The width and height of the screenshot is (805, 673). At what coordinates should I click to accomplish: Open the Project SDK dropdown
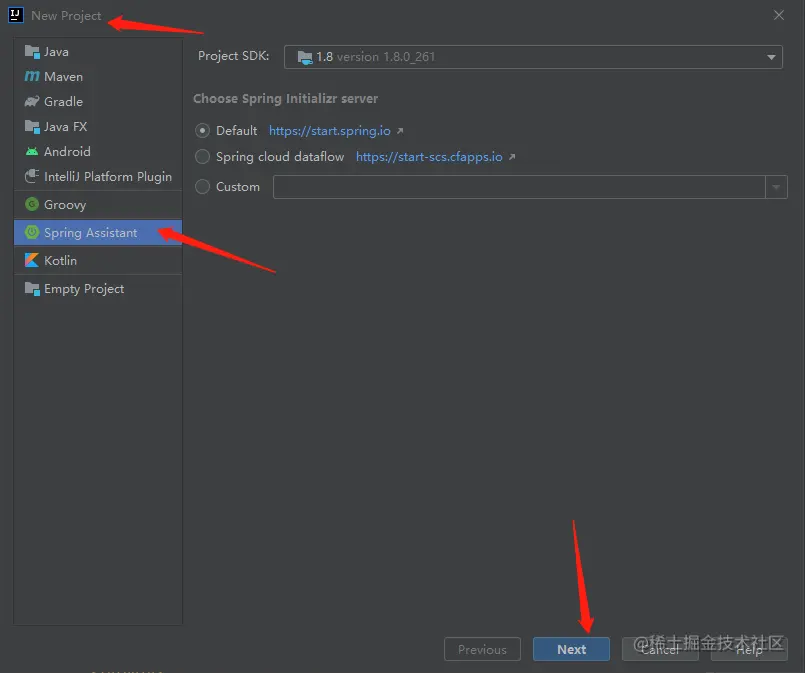tap(771, 57)
